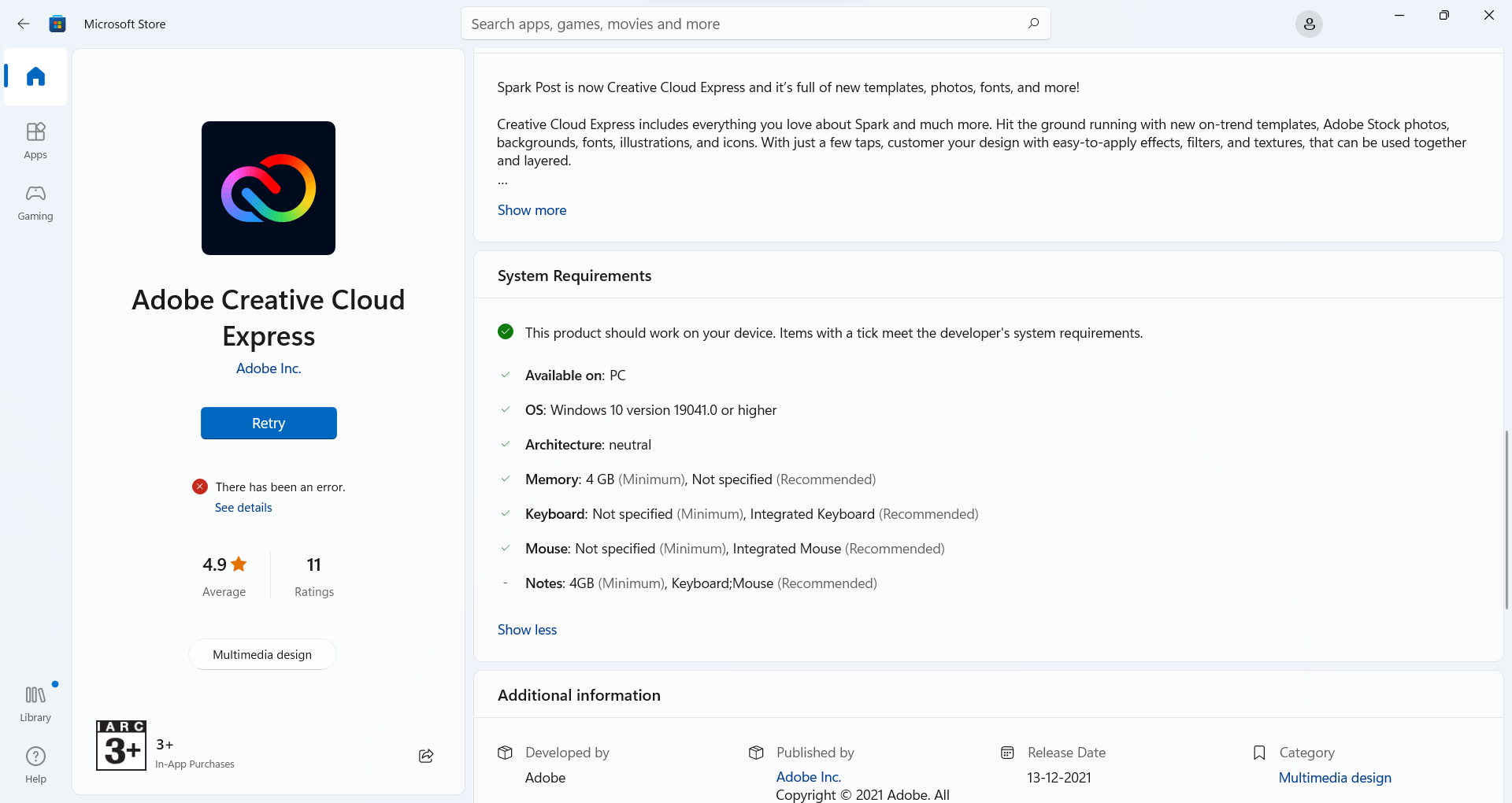Open the Home section in sidebar
Image resolution: width=1512 pixels, height=803 pixels.
(35, 76)
